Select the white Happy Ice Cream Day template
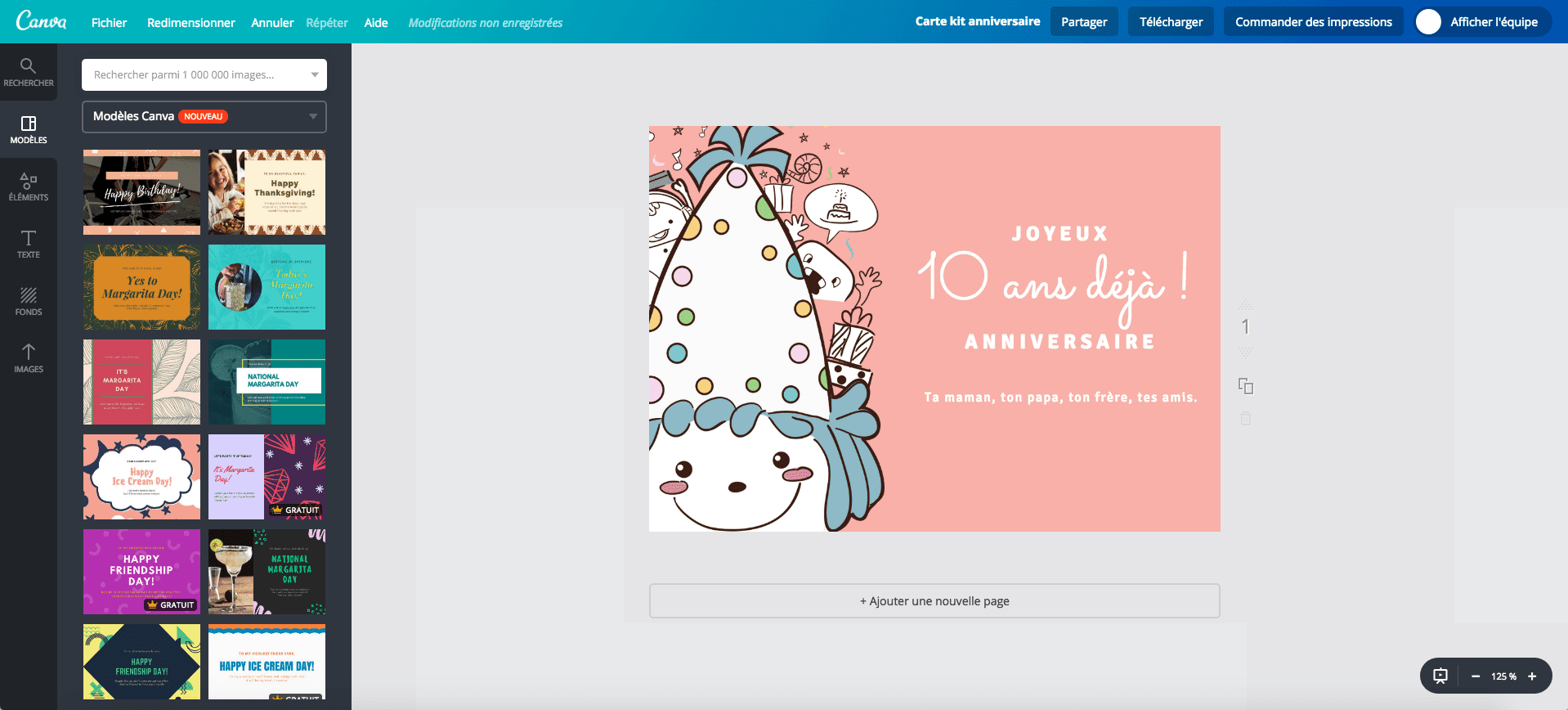Screen dimensions: 1568x710 (x=267, y=662)
